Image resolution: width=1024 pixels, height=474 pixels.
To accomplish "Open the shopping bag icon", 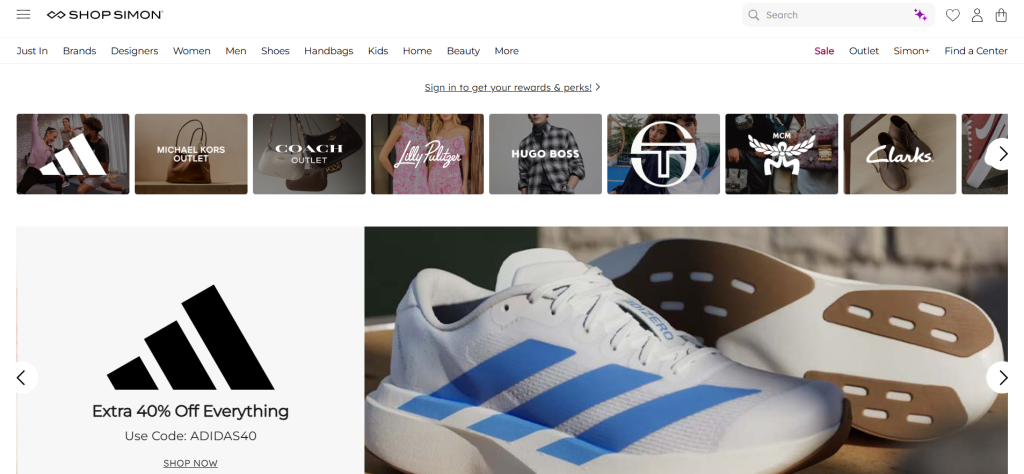I will point(1001,15).
